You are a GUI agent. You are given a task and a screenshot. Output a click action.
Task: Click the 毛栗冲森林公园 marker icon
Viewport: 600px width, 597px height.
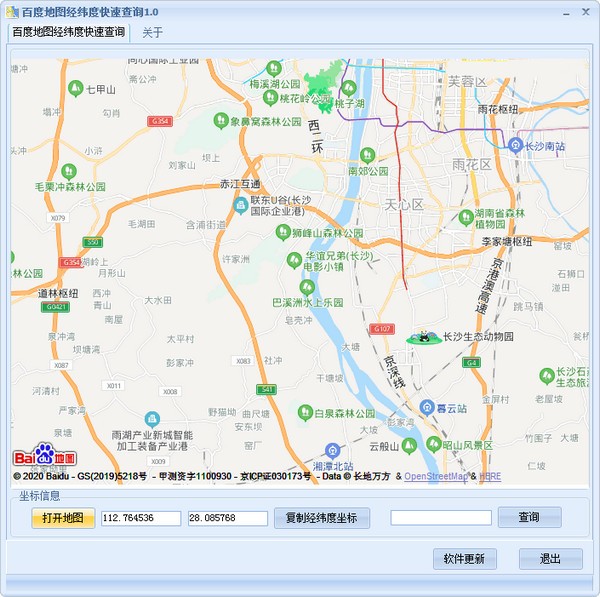(x=69, y=171)
